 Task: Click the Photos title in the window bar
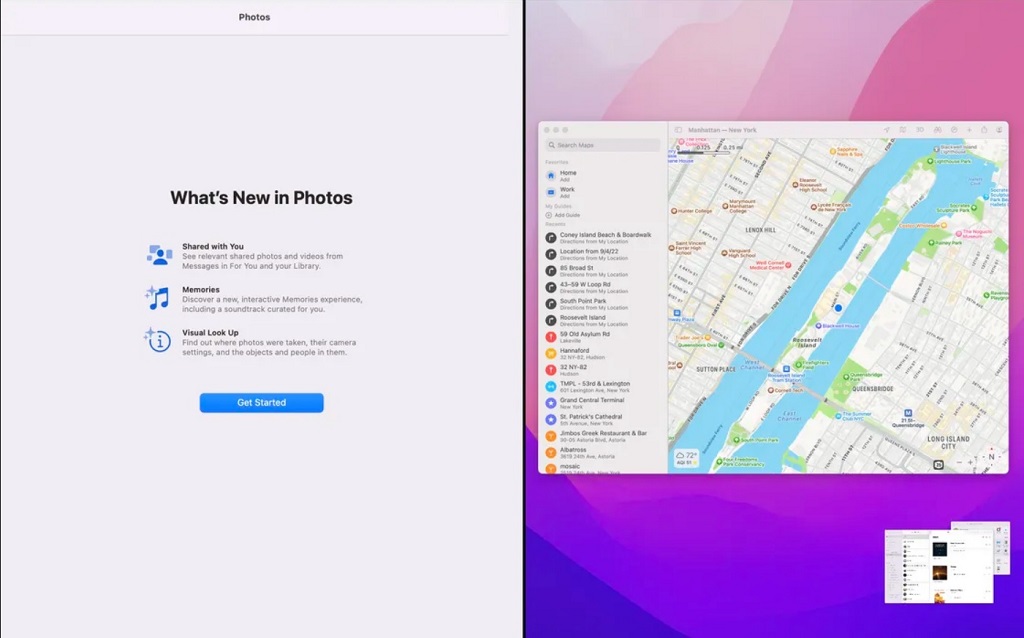point(253,17)
